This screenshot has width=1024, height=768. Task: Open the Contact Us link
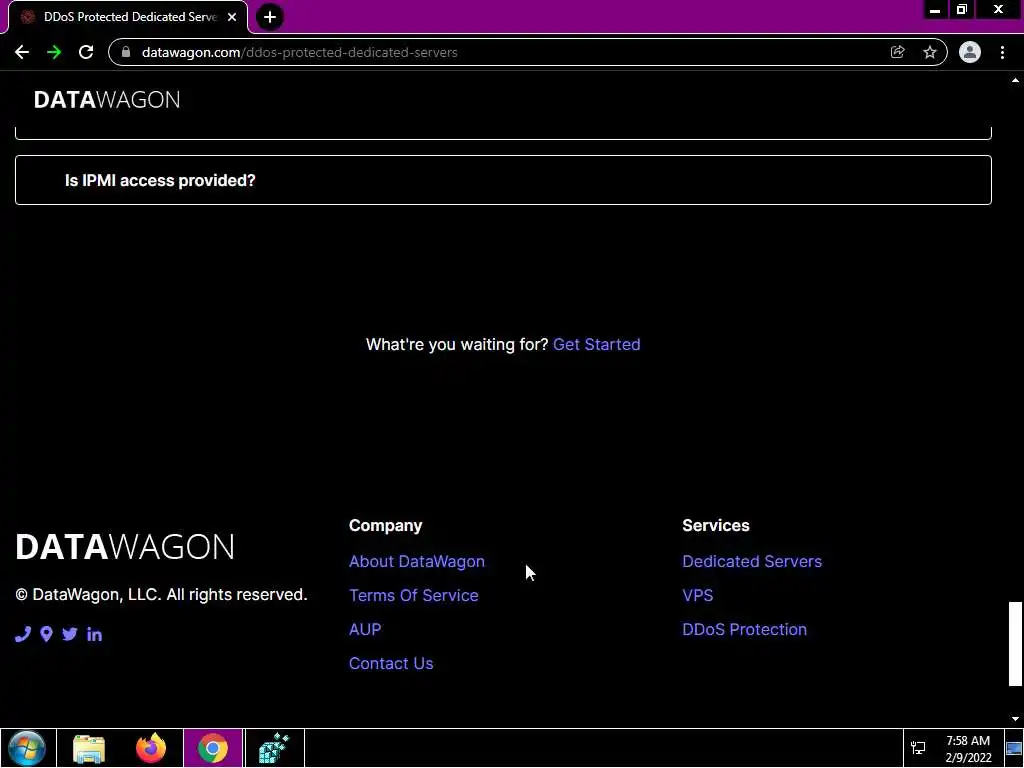pos(391,664)
